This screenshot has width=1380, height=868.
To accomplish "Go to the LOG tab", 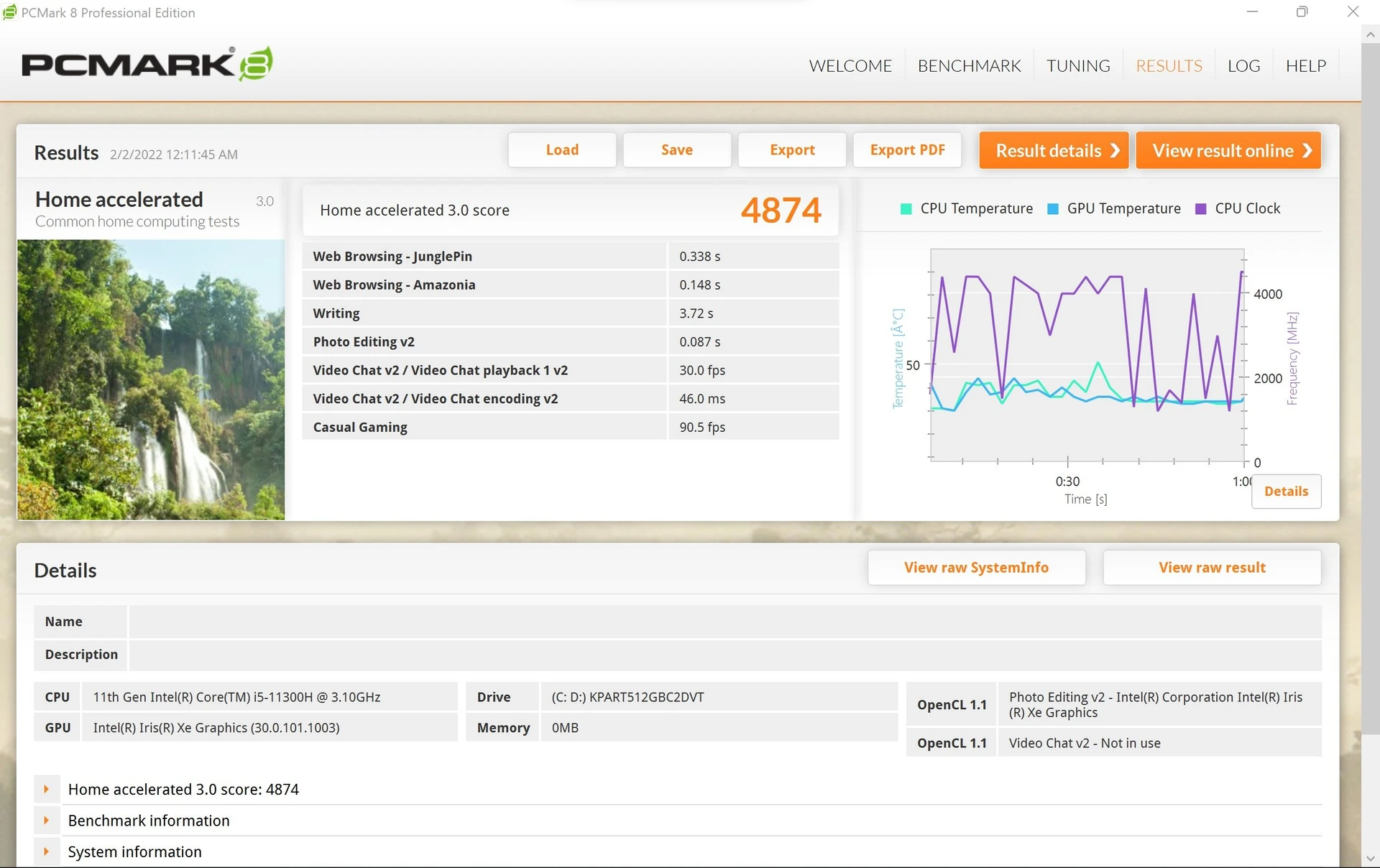I will (x=1243, y=65).
